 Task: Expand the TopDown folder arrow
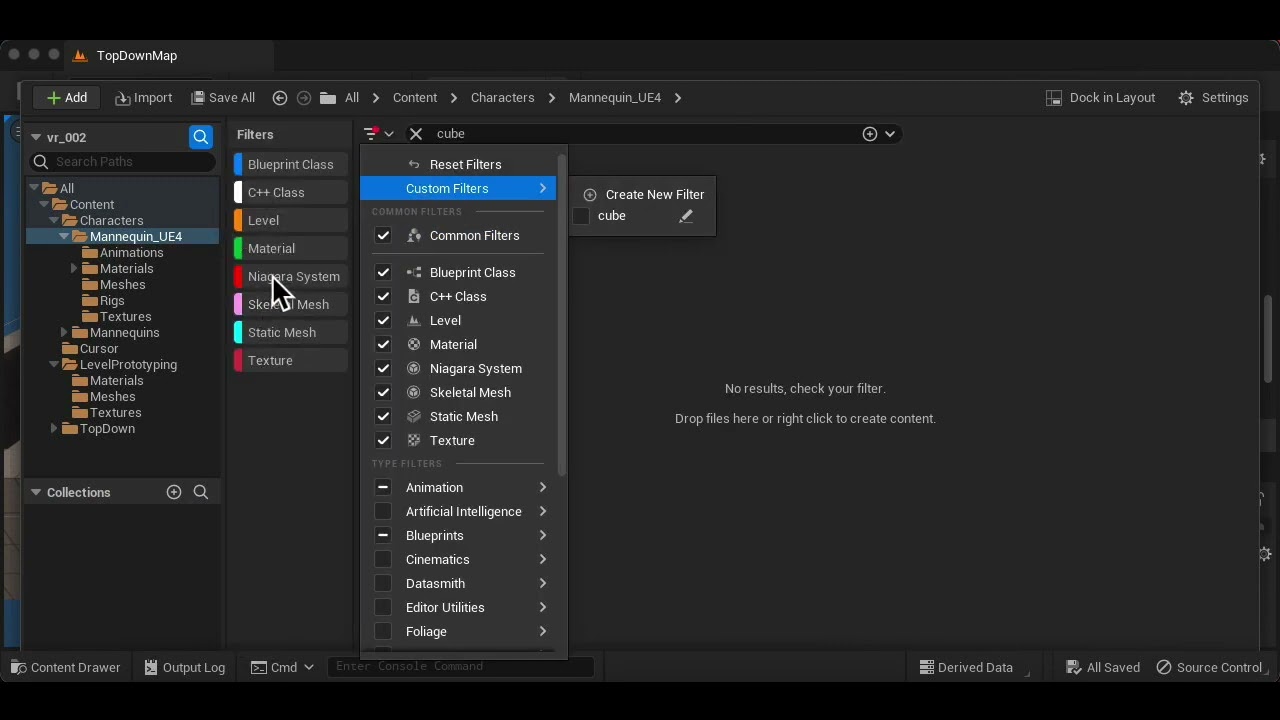[x=54, y=428]
